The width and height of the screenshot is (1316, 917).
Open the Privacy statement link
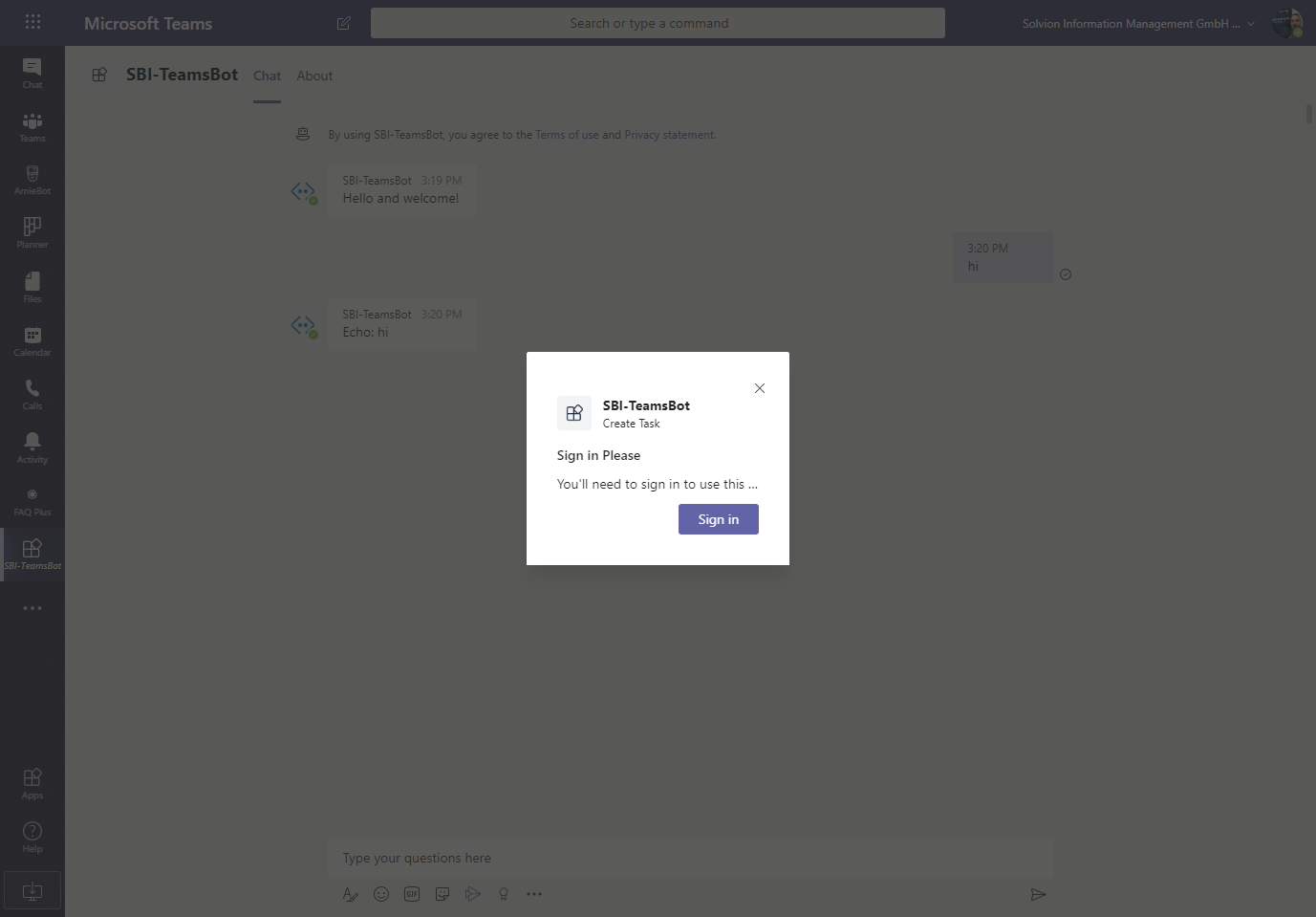669,135
